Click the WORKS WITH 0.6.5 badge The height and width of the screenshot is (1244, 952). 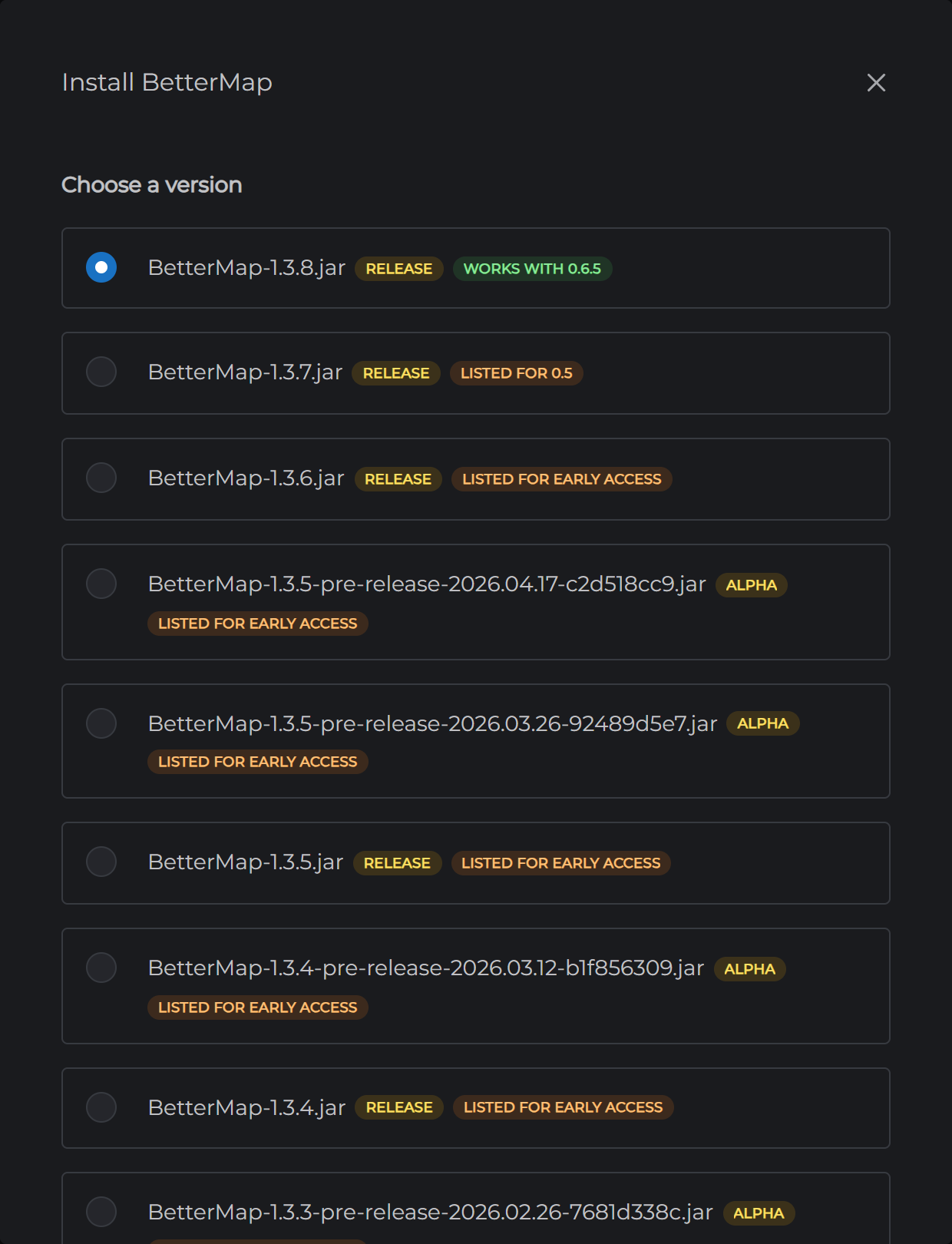[532, 269]
